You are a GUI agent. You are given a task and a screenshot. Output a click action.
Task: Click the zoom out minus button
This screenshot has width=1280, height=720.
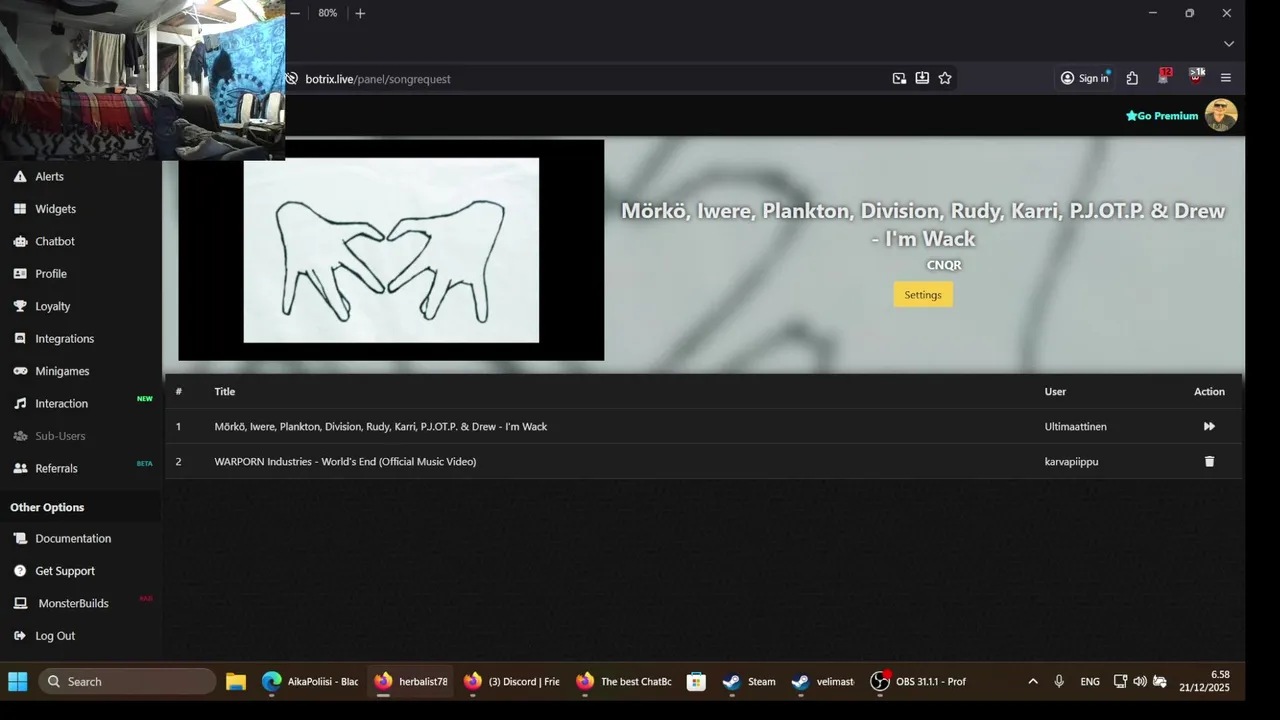click(x=295, y=13)
